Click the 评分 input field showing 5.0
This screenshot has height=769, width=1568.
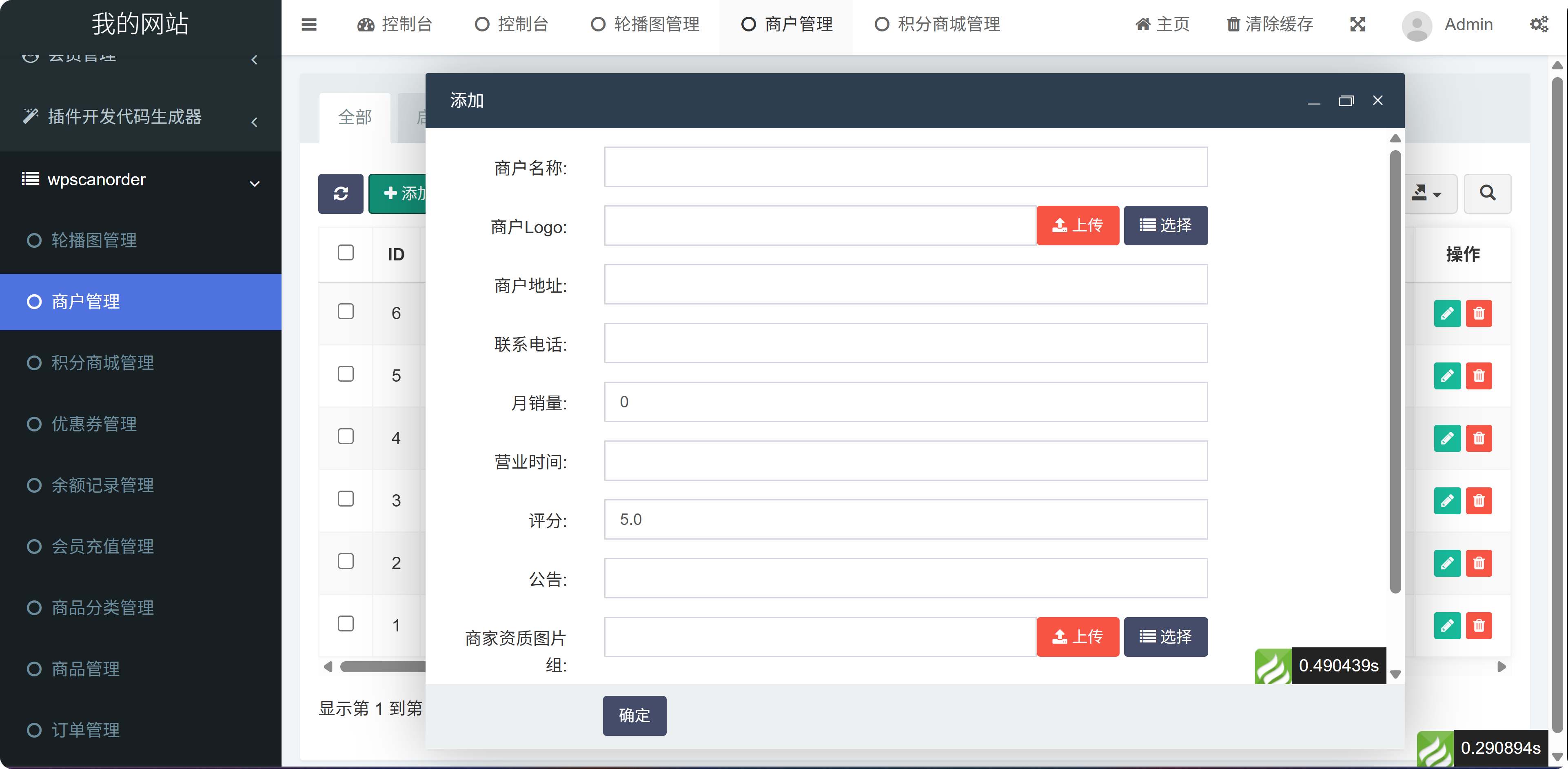point(905,519)
